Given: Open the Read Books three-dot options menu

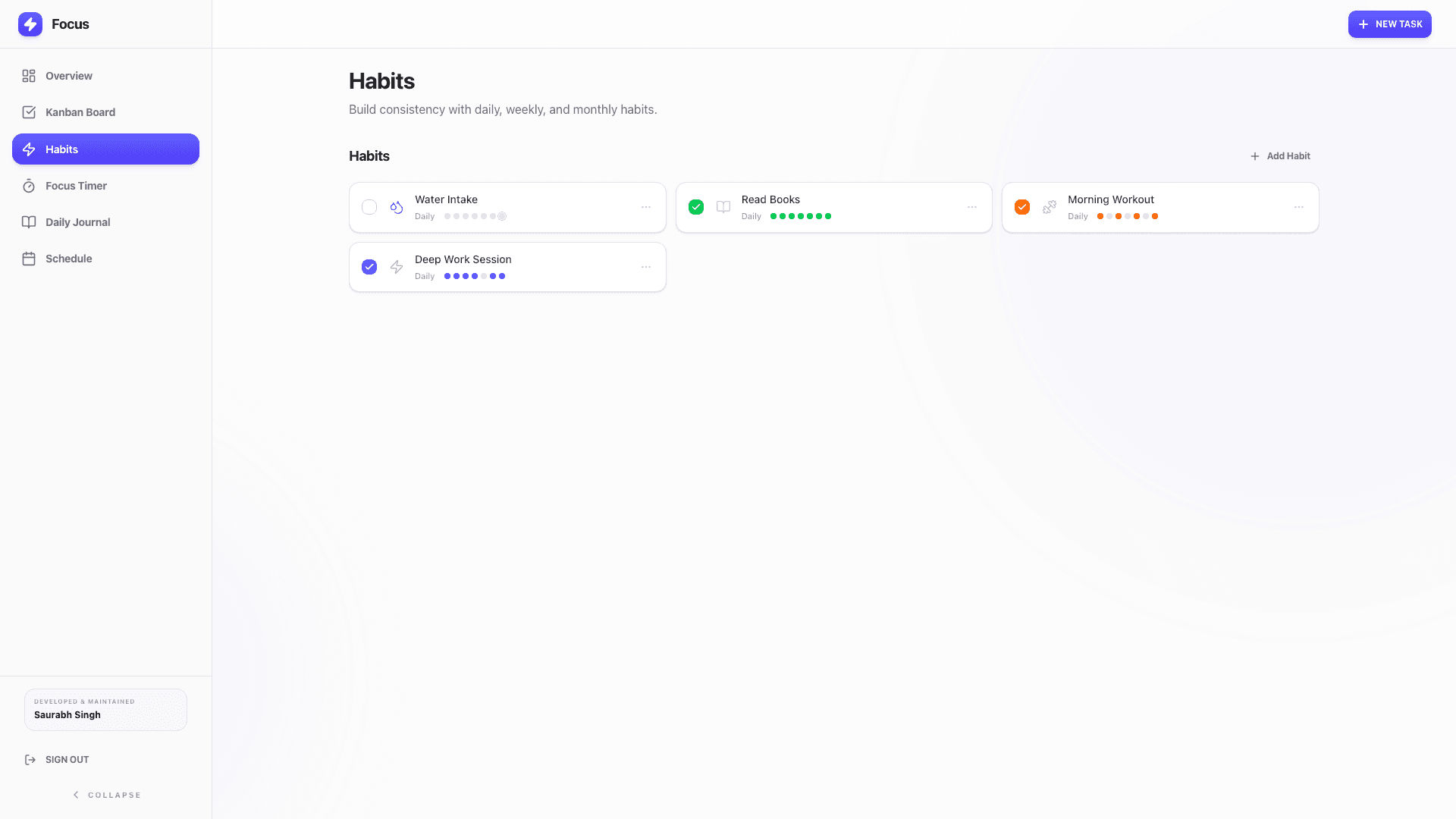Looking at the screenshot, I should click(x=972, y=207).
